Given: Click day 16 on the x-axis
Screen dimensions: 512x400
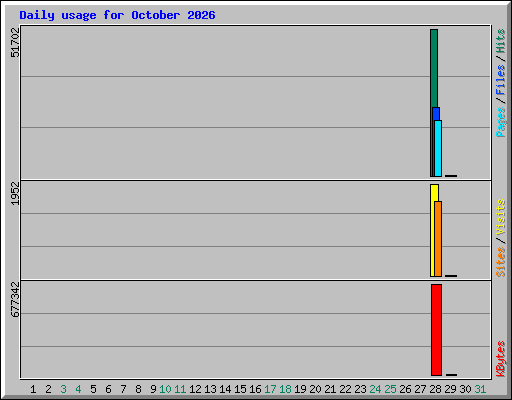Looking at the screenshot, I should pos(255,389).
